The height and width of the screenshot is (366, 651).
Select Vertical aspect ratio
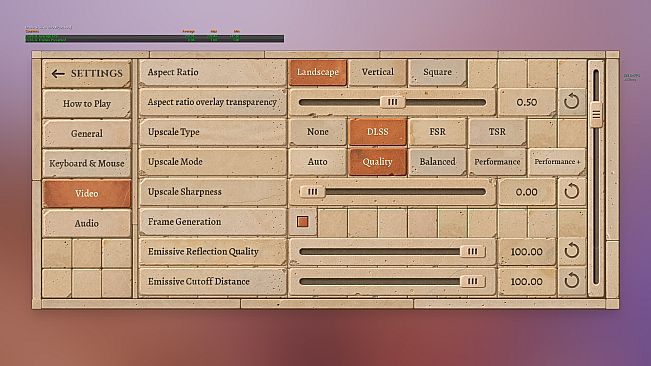coord(377,72)
